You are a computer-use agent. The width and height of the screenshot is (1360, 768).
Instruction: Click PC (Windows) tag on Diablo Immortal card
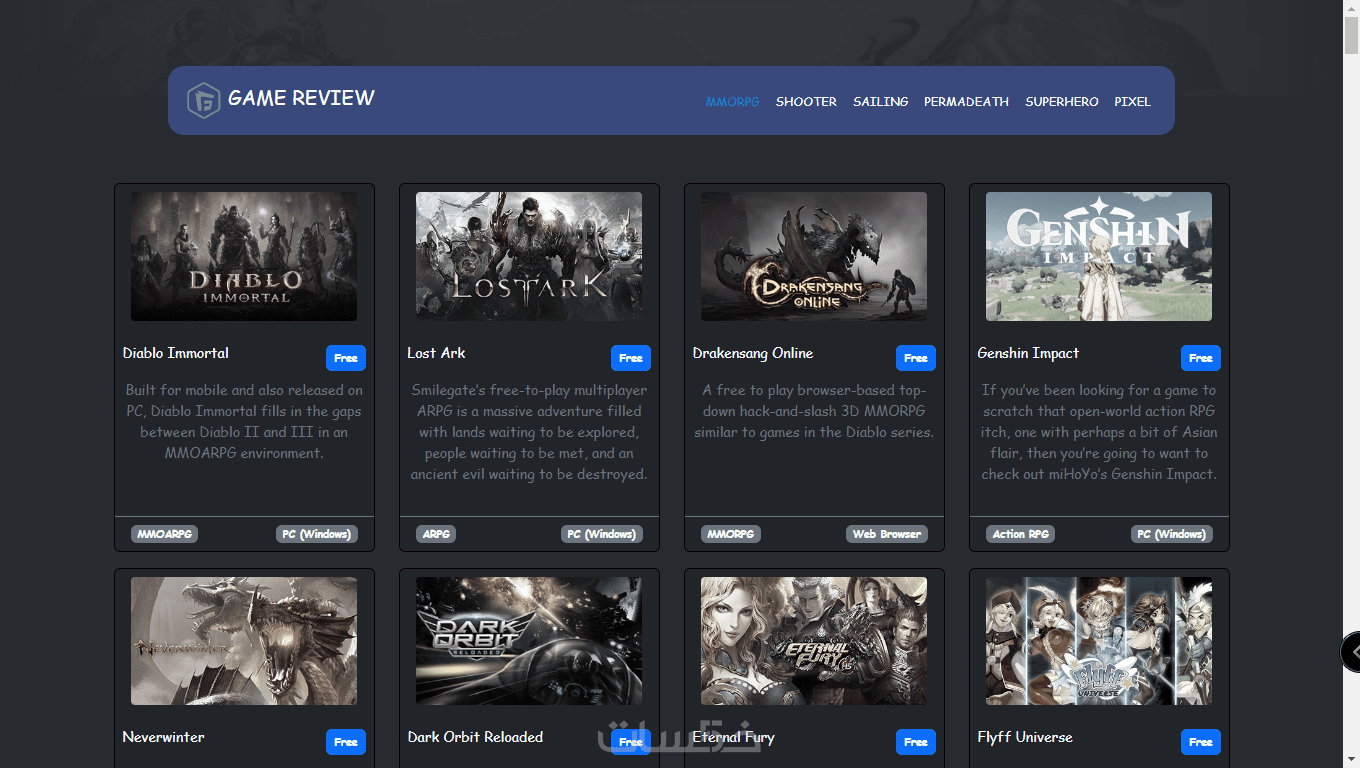click(x=317, y=534)
